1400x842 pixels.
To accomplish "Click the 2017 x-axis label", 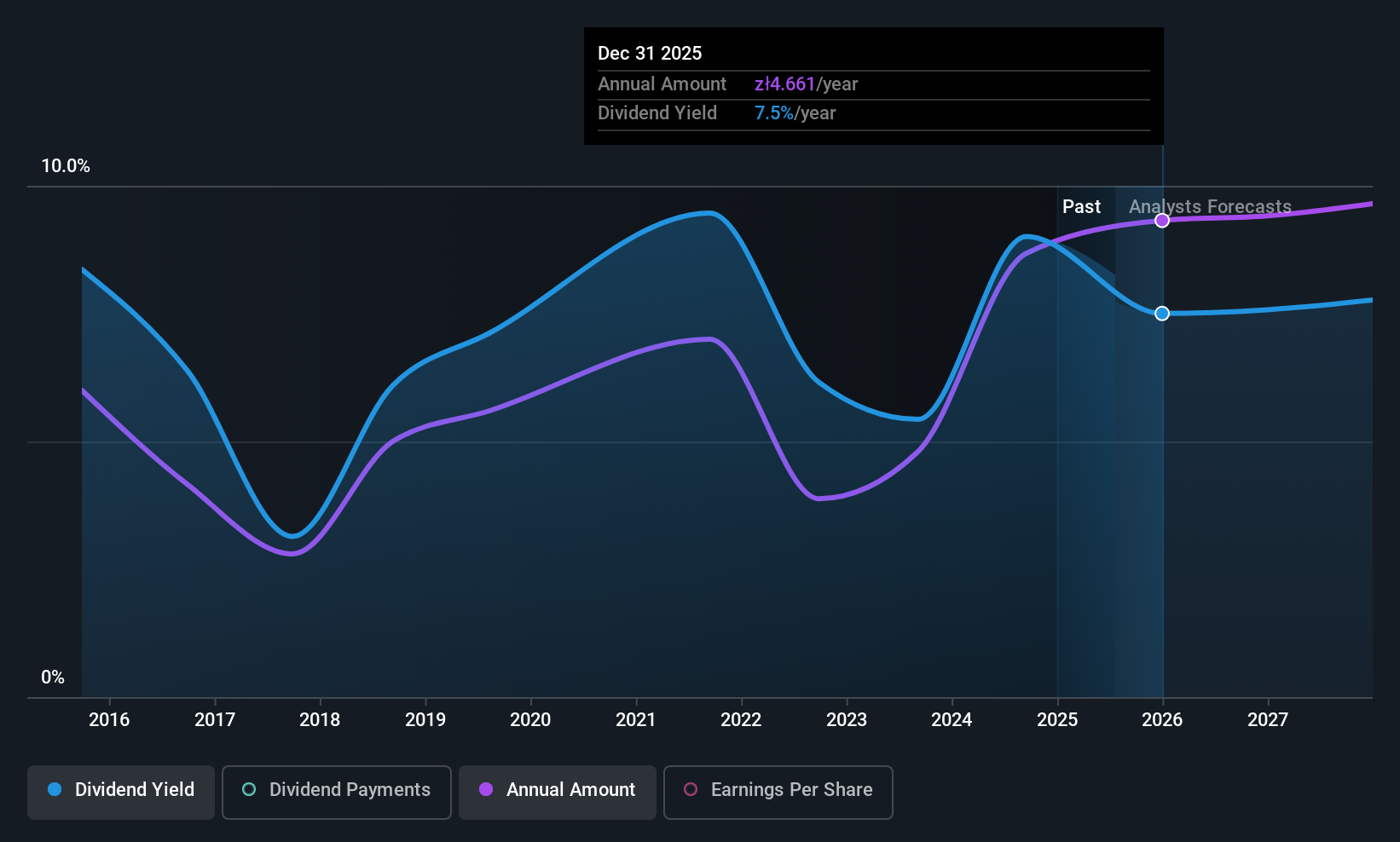I will coord(215,720).
